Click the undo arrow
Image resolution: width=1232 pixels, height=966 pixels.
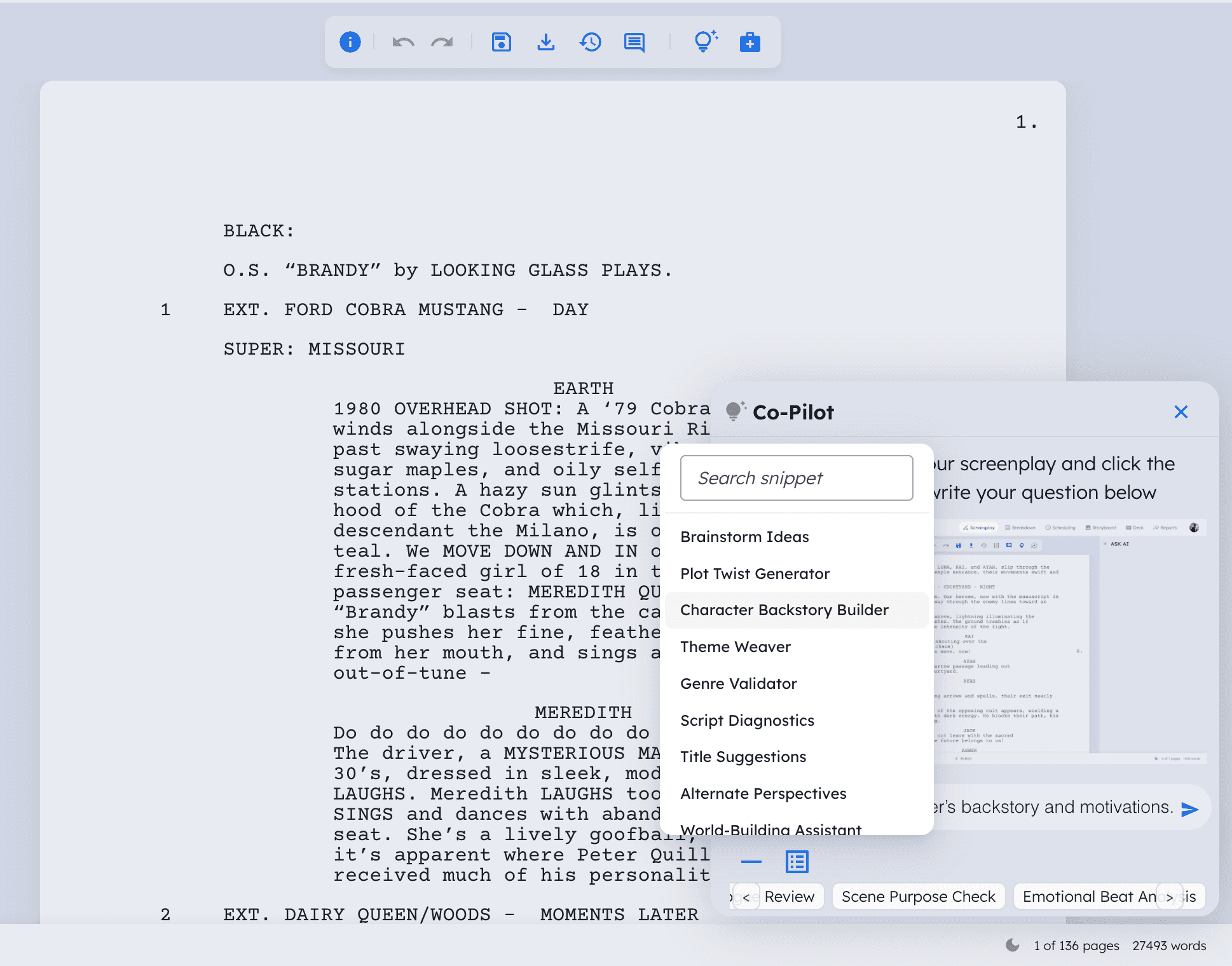[x=403, y=42]
